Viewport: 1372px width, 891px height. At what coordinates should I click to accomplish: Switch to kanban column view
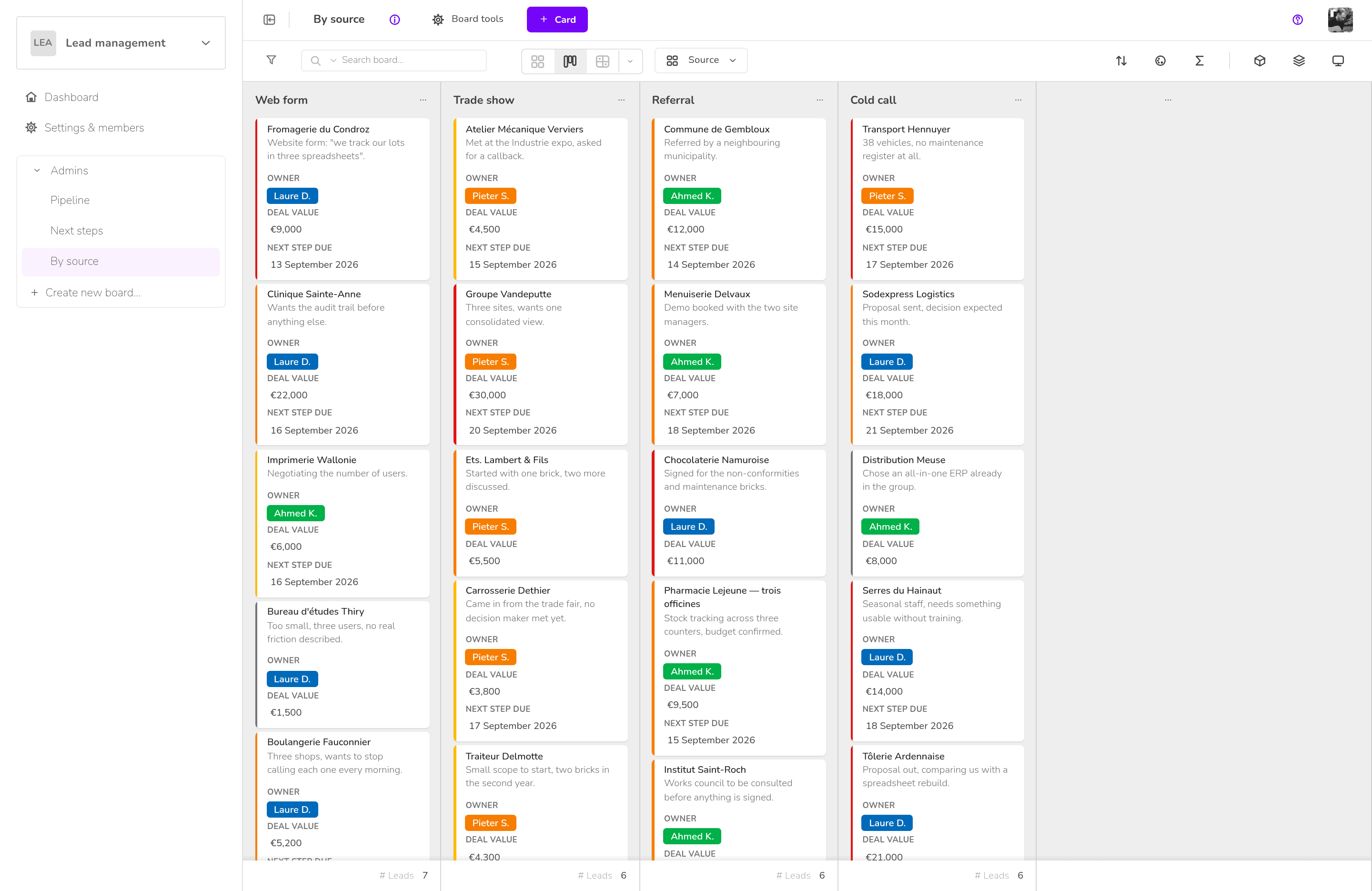570,61
